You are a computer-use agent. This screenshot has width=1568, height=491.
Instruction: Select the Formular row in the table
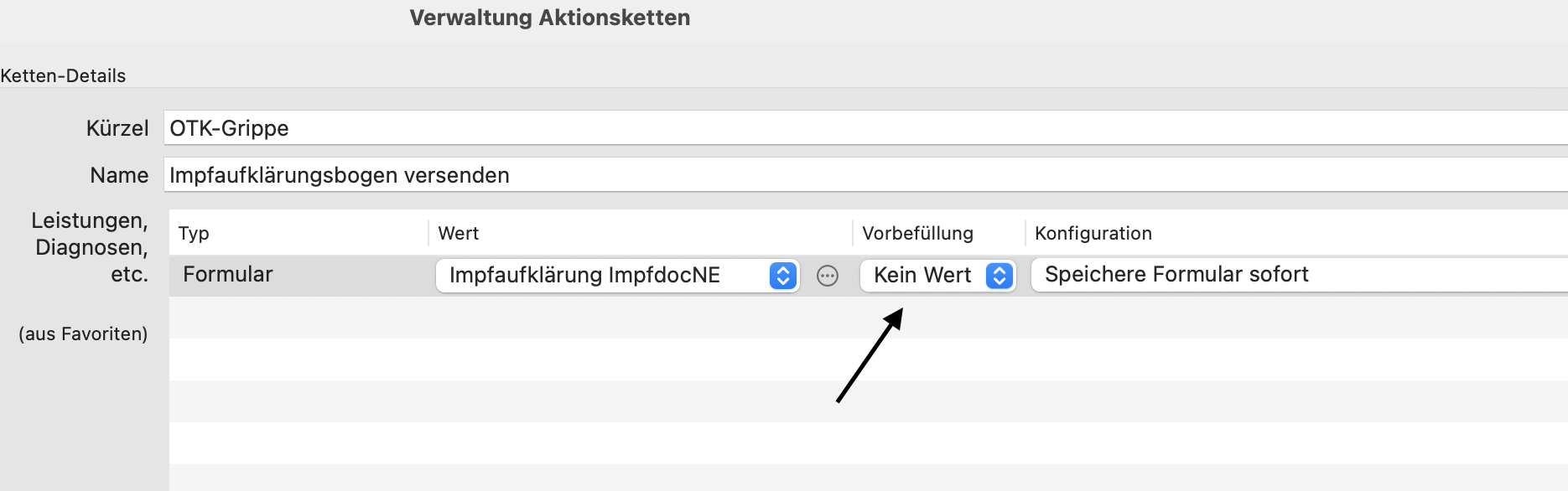[869, 276]
